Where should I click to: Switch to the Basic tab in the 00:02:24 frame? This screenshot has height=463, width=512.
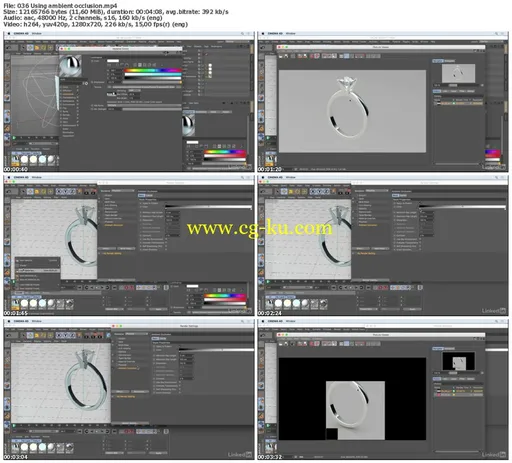[x=396, y=196]
